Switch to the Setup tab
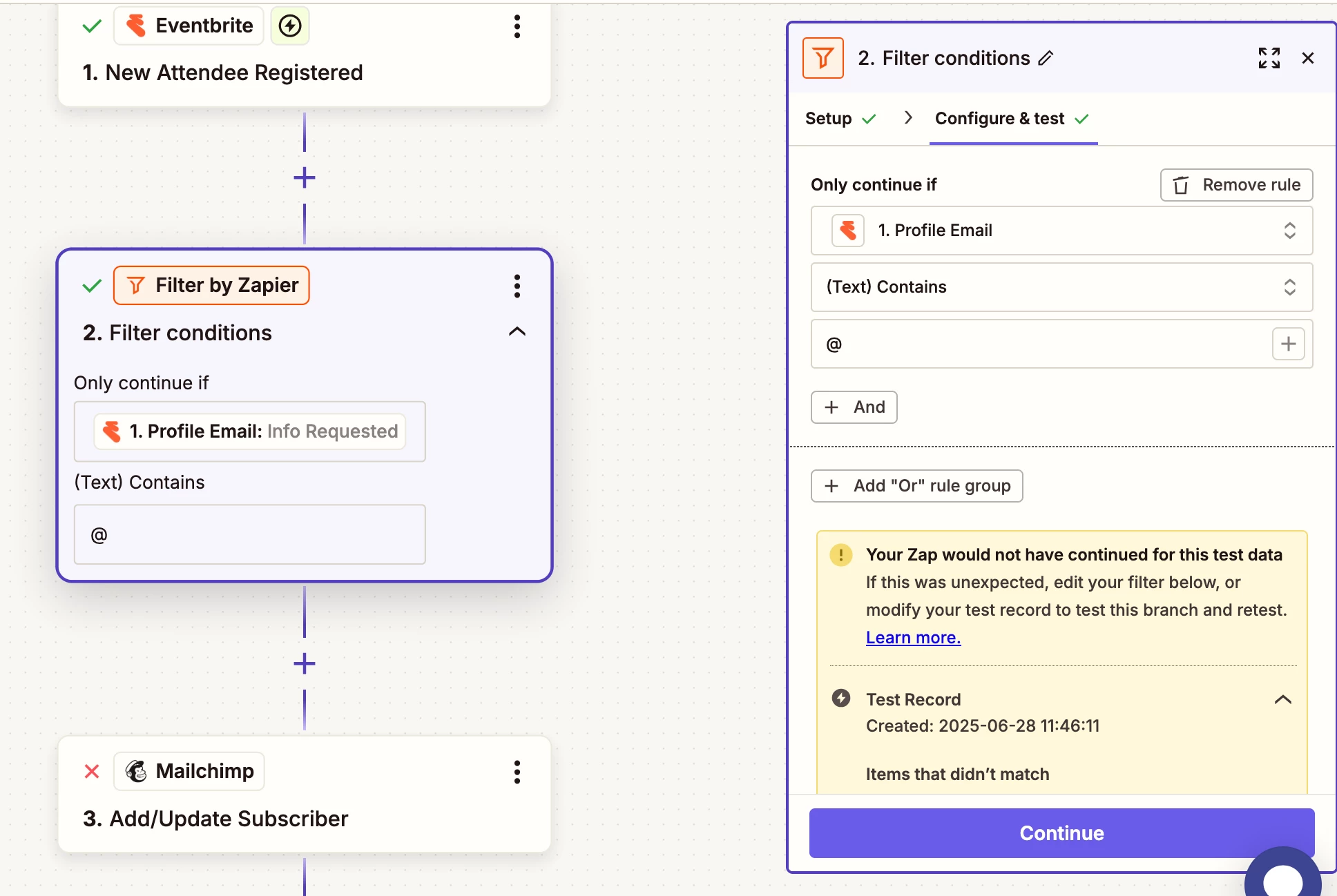The height and width of the screenshot is (896, 1337). tap(840, 119)
